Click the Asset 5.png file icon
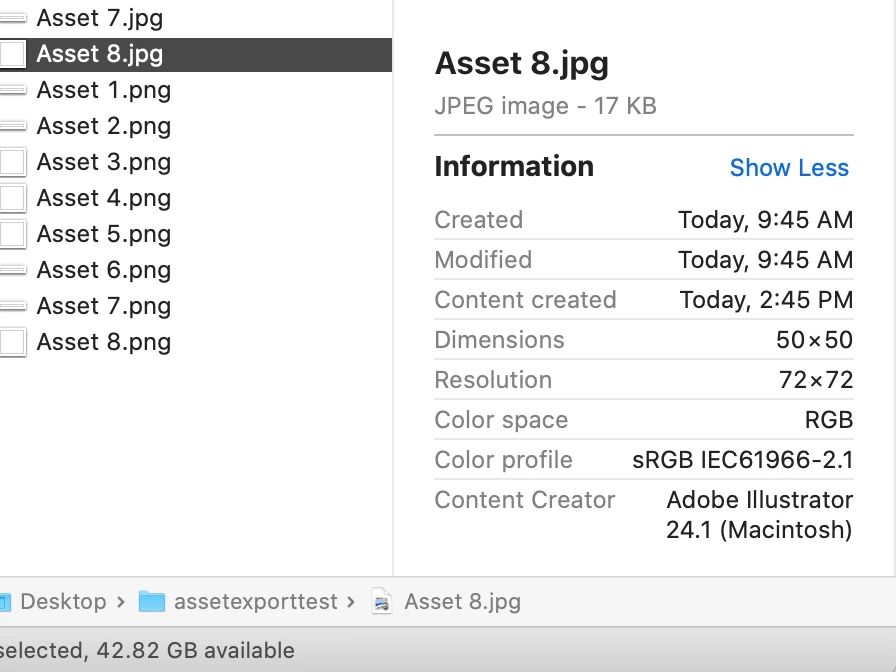896x672 pixels. 12,234
